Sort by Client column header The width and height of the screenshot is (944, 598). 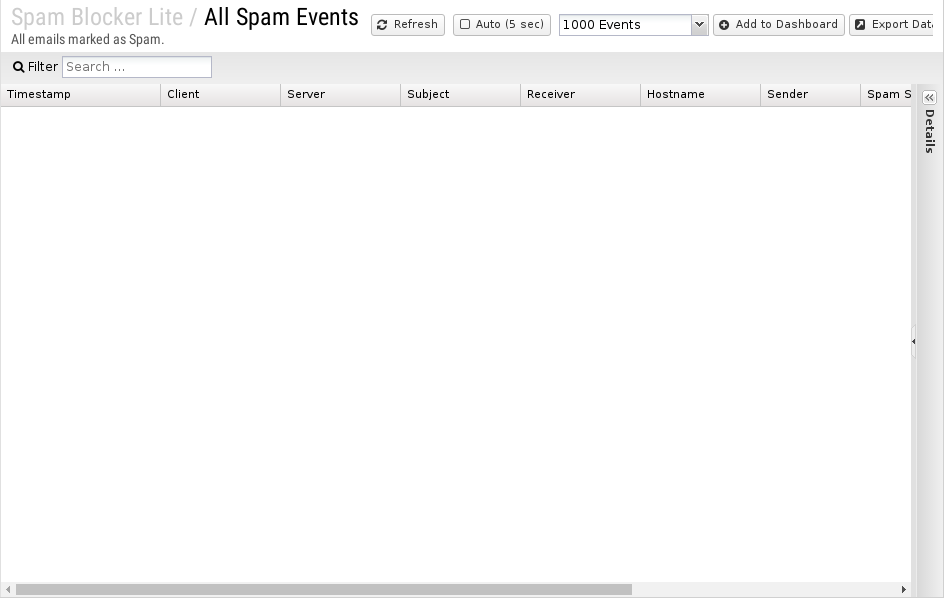click(220, 95)
